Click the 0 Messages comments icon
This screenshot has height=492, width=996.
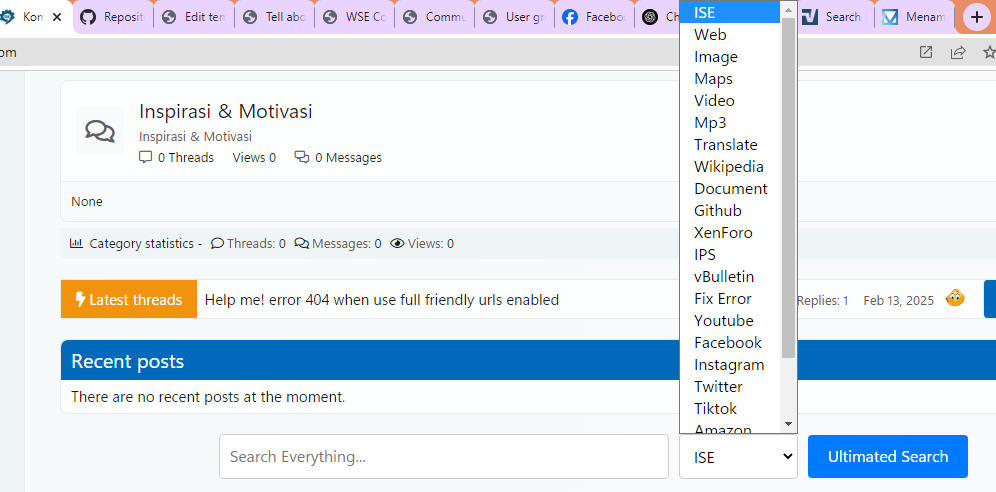(302, 157)
